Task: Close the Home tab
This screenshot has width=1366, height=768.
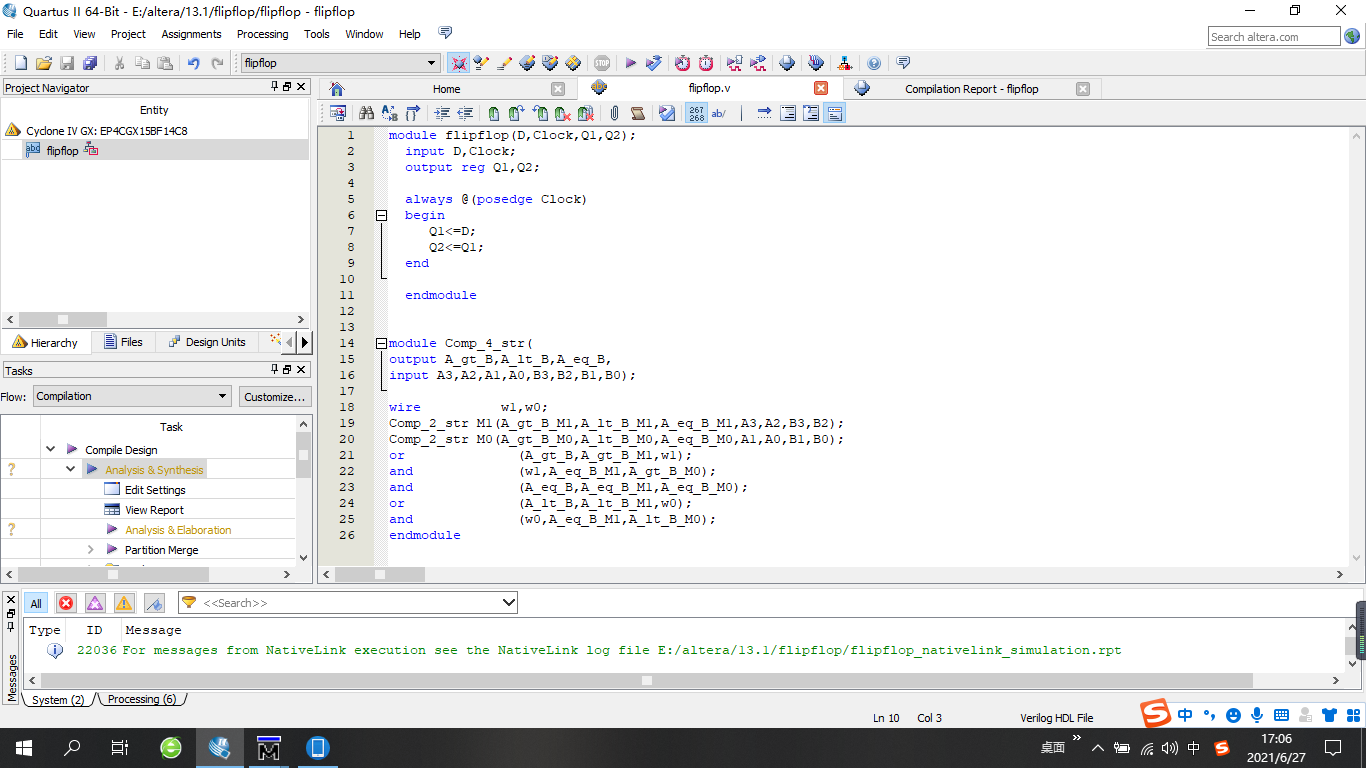Action: (x=558, y=89)
